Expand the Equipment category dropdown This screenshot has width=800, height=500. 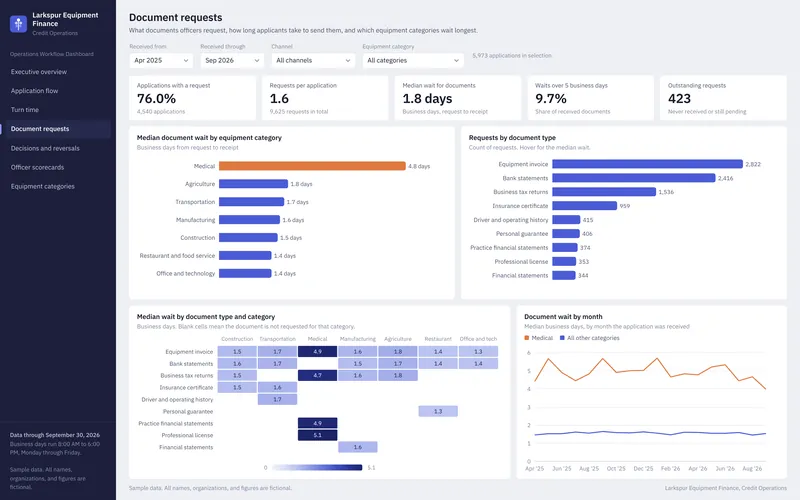(x=413, y=60)
